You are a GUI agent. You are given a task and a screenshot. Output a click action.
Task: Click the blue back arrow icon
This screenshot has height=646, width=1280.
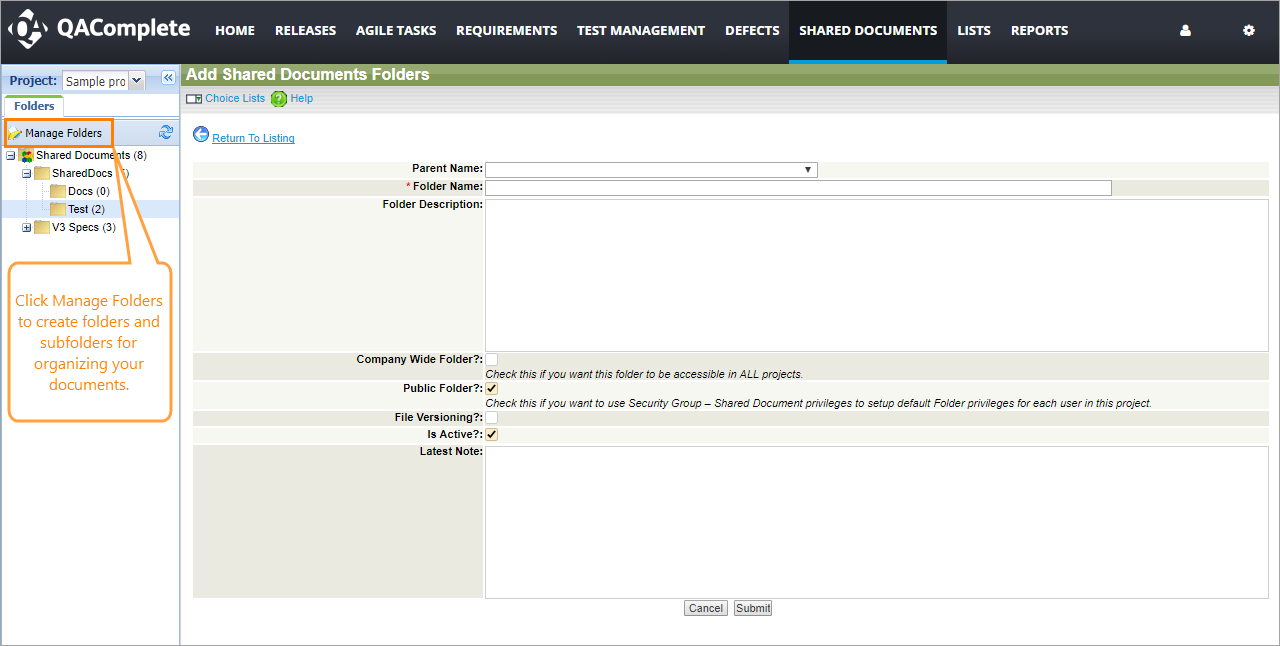click(x=201, y=135)
